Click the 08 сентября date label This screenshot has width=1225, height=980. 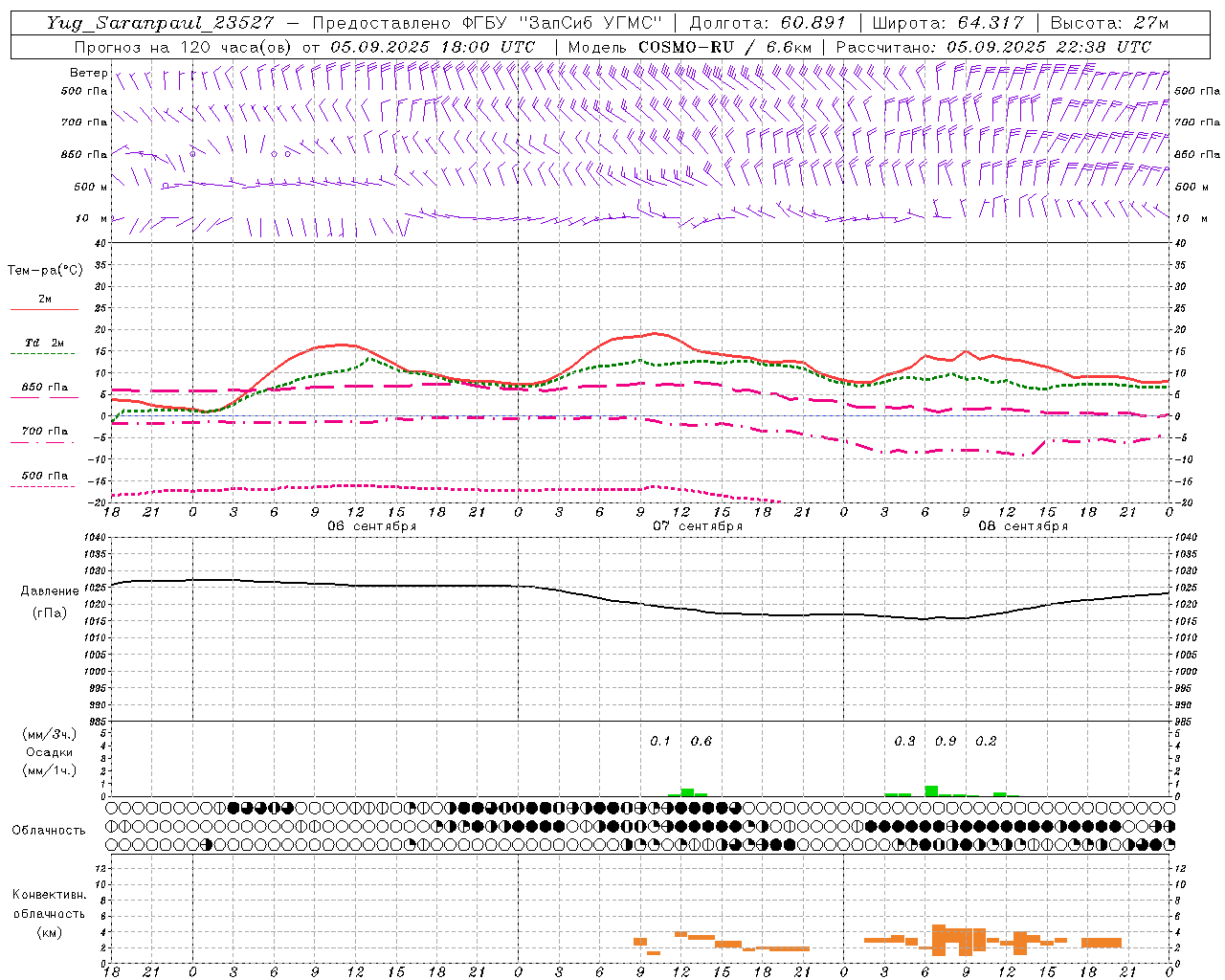coord(1023,526)
